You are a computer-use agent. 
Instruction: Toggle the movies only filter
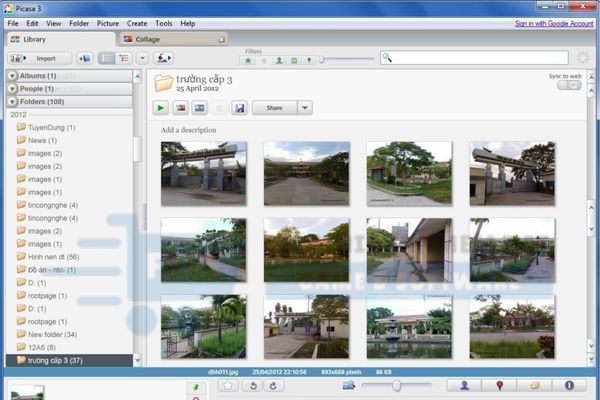294,60
